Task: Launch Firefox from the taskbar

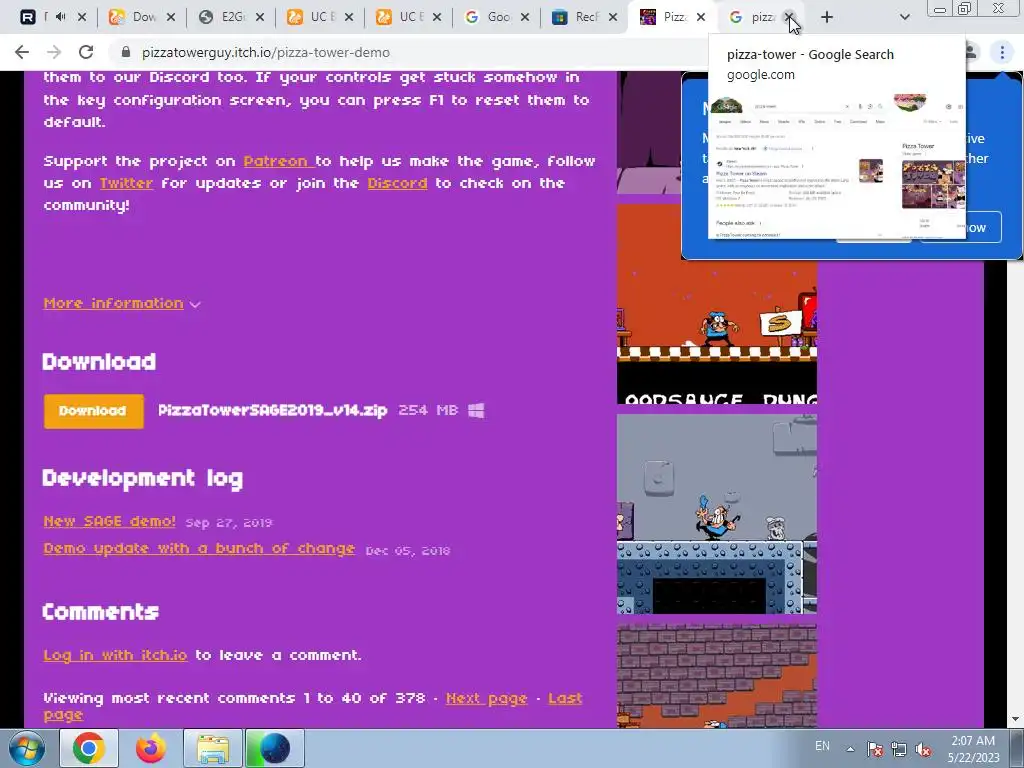Action: [151, 748]
